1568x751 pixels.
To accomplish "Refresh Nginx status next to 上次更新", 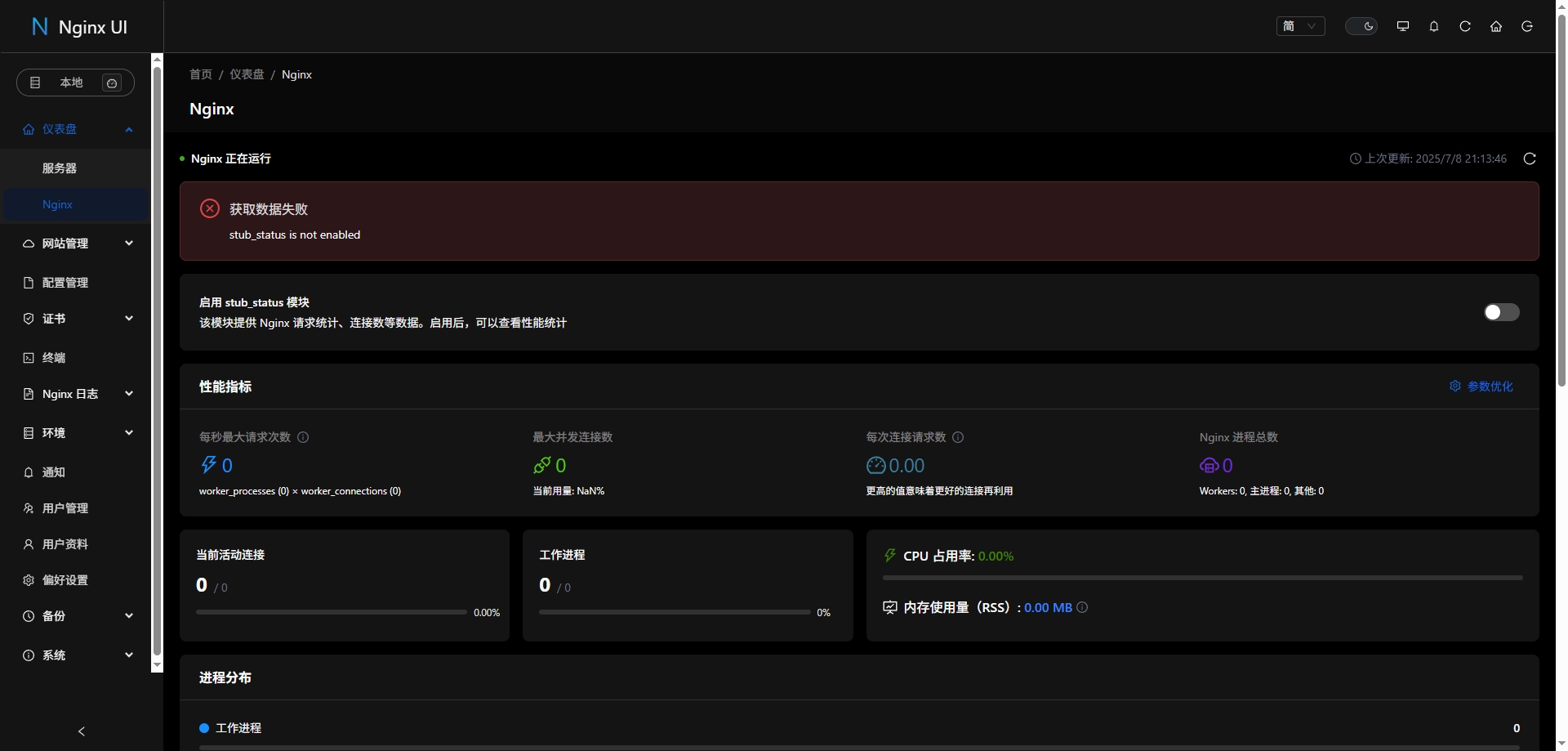I will (1530, 159).
